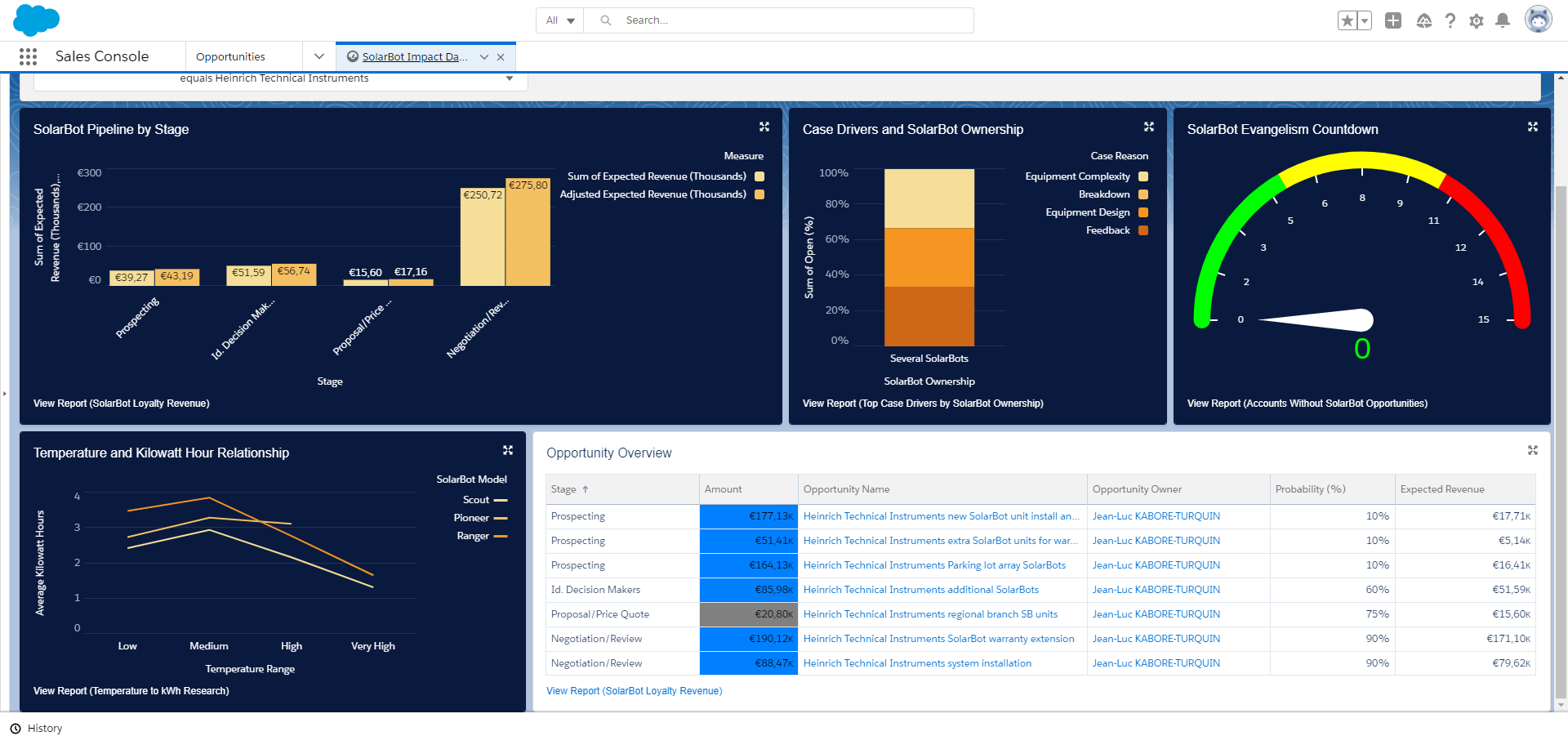Expand SolarBot Evangelism Countdown gauge
The image size is (1568, 745).
(1533, 127)
